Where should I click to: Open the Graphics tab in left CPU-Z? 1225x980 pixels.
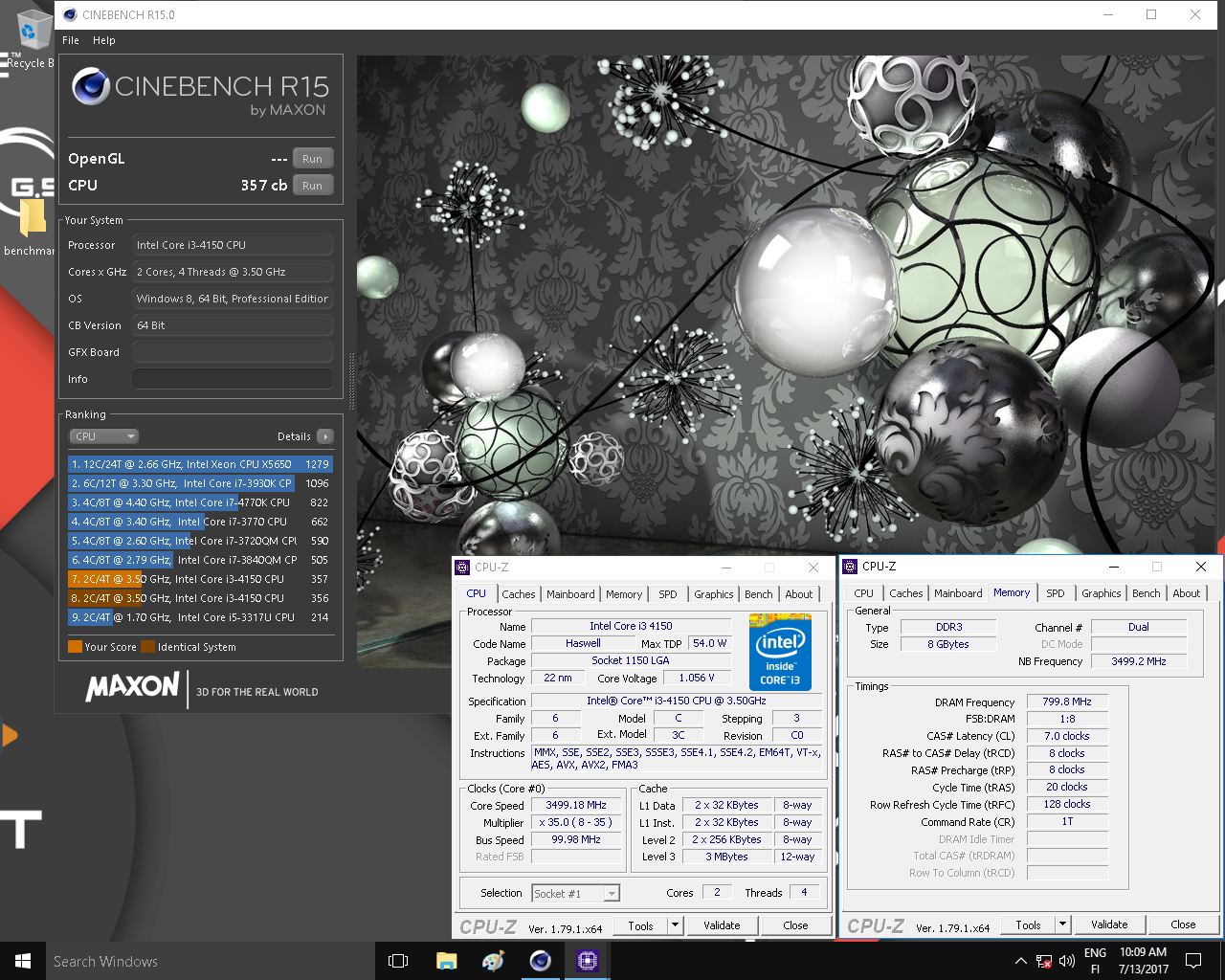pyautogui.click(x=714, y=594)
